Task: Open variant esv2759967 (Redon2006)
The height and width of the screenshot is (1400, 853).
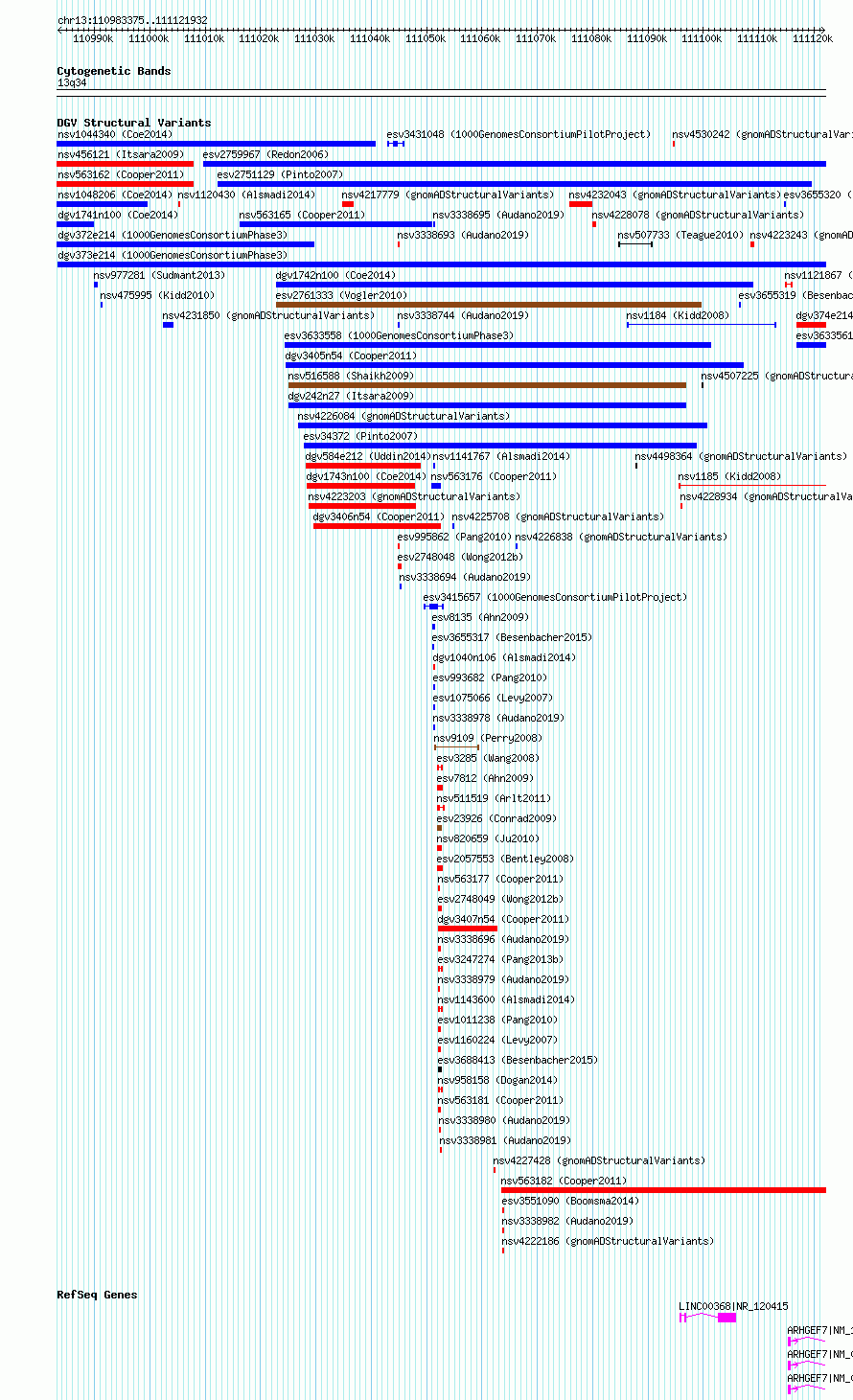Action: pyautogui.click(x=265, y=154)
